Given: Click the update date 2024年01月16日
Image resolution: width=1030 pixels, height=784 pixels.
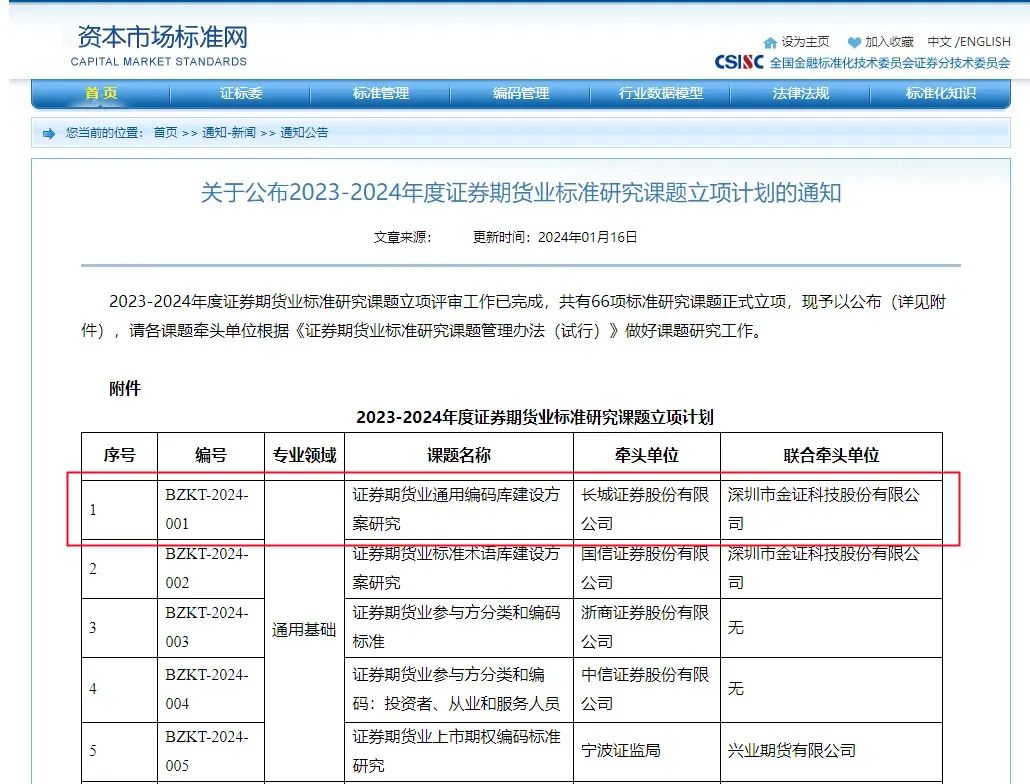Looking at the screenshot, I should click(x=587, y=237).
